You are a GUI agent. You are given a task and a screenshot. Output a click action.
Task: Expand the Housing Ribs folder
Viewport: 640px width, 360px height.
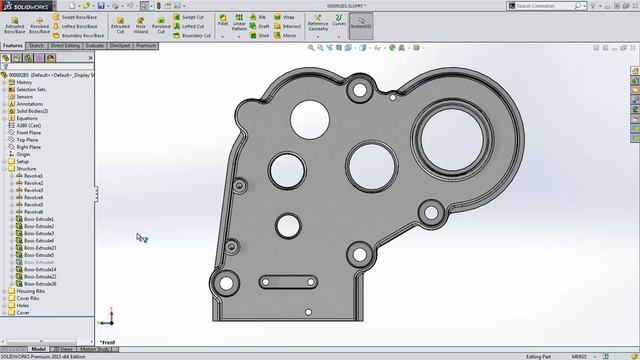[4, 291]
